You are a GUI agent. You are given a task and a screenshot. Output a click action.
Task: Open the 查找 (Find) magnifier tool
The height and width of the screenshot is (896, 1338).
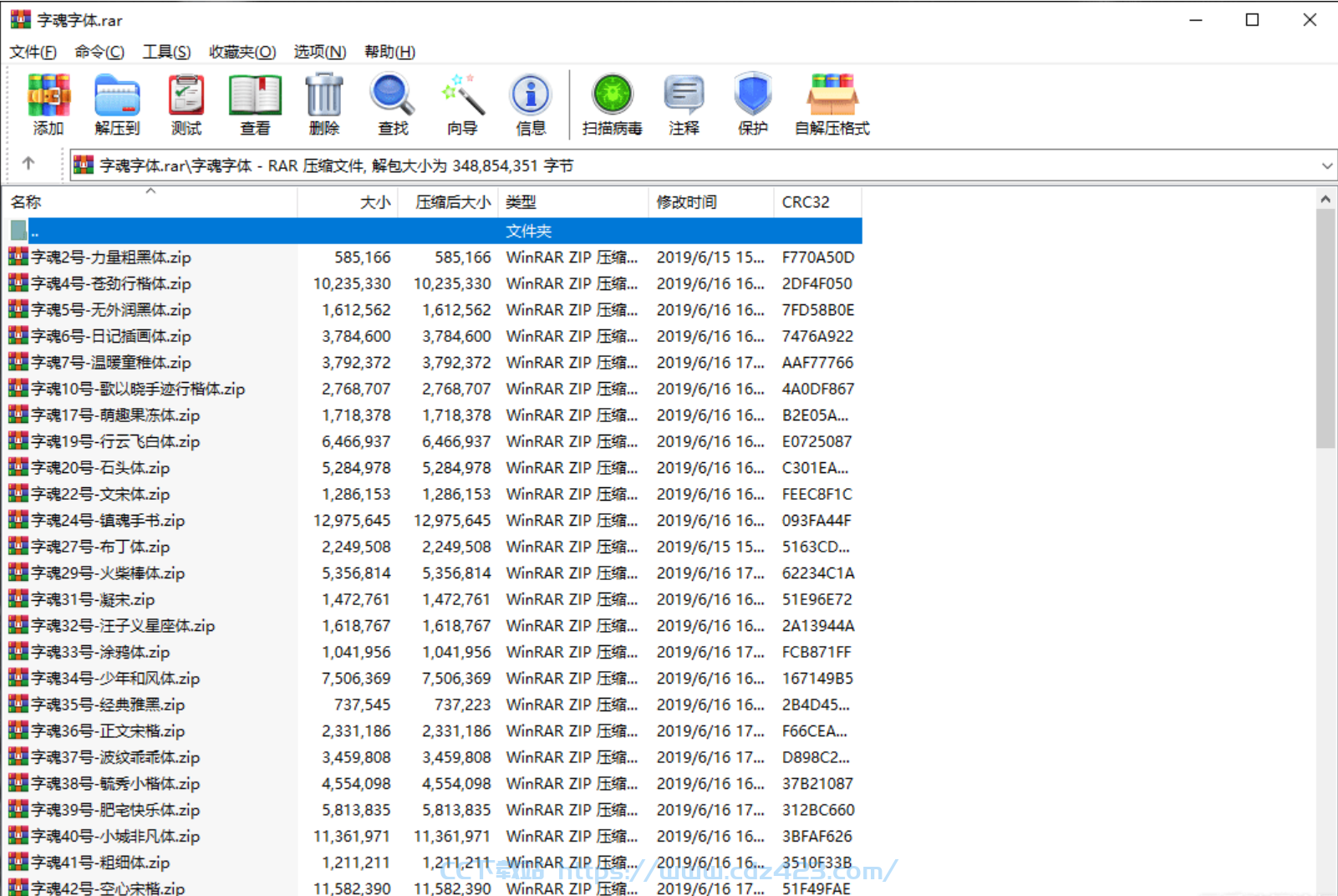[393, 104]
